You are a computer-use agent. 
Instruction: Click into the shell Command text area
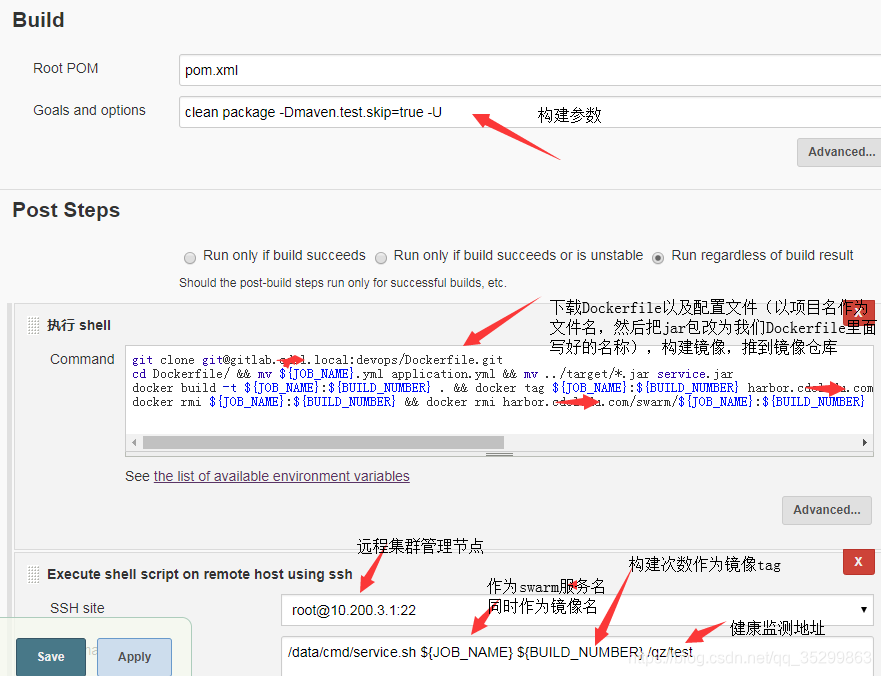499,389
